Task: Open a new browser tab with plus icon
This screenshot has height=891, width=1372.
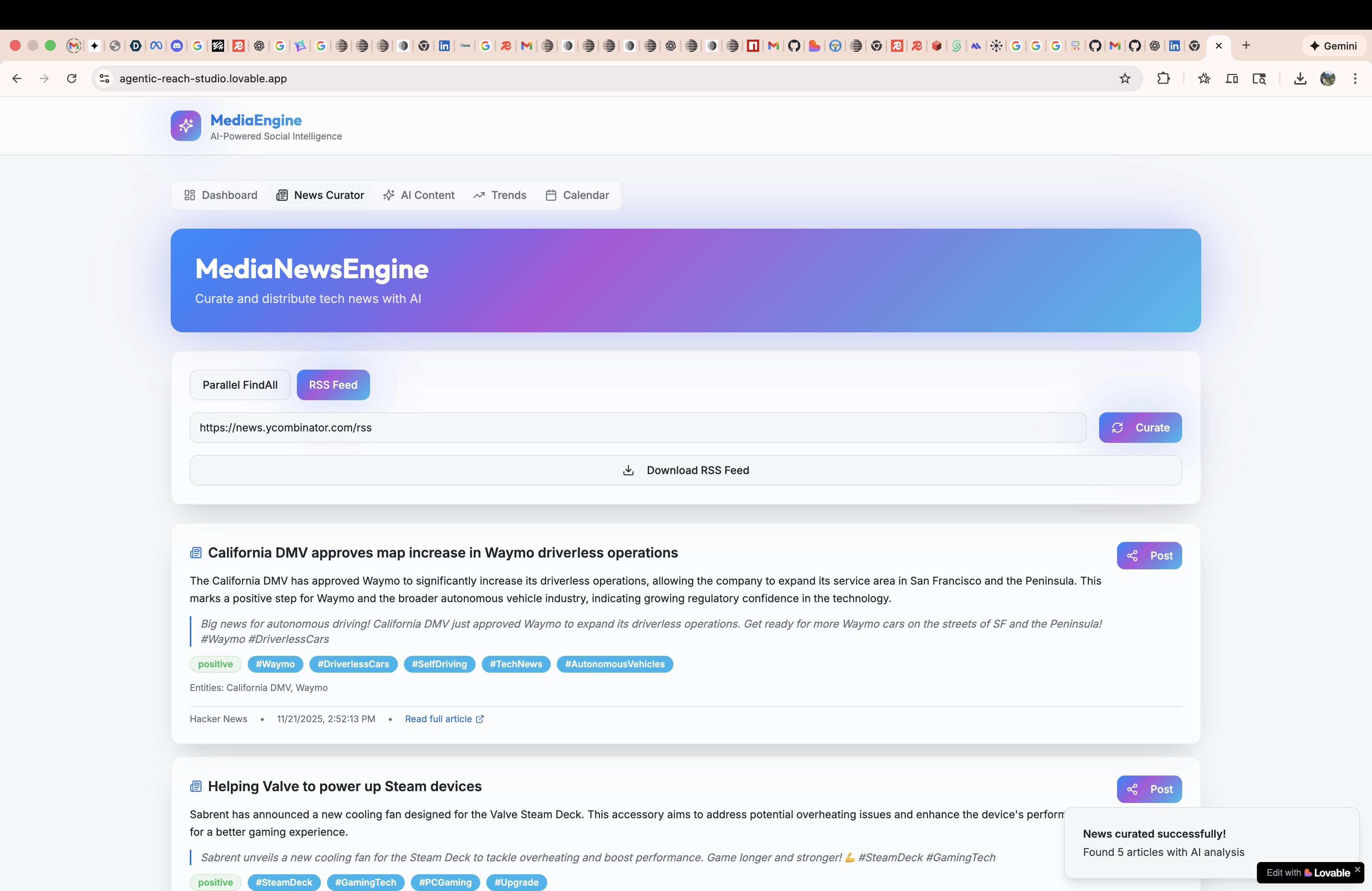Action: click(1246, 45)
